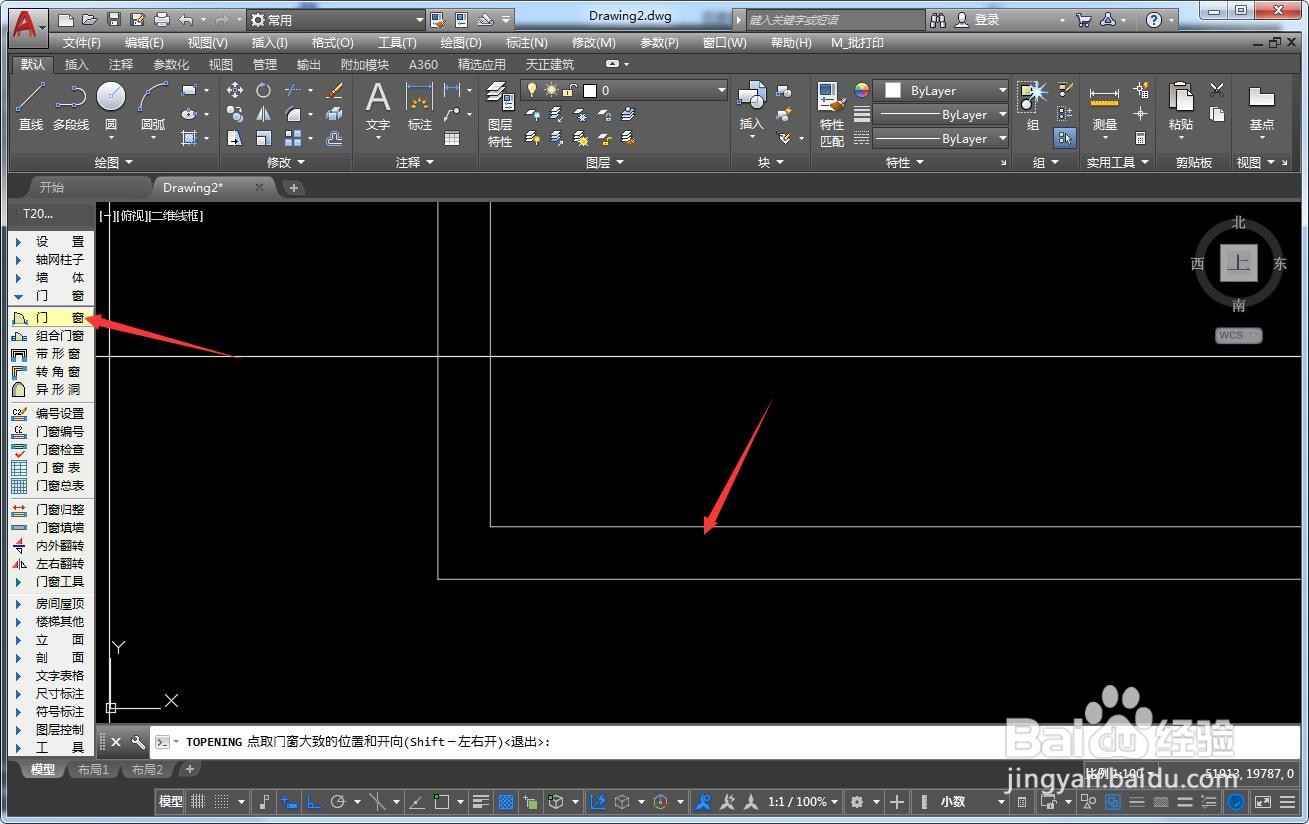Select the Arc (圆弧) tool
1309x824 pixels.
click(153, 106)
